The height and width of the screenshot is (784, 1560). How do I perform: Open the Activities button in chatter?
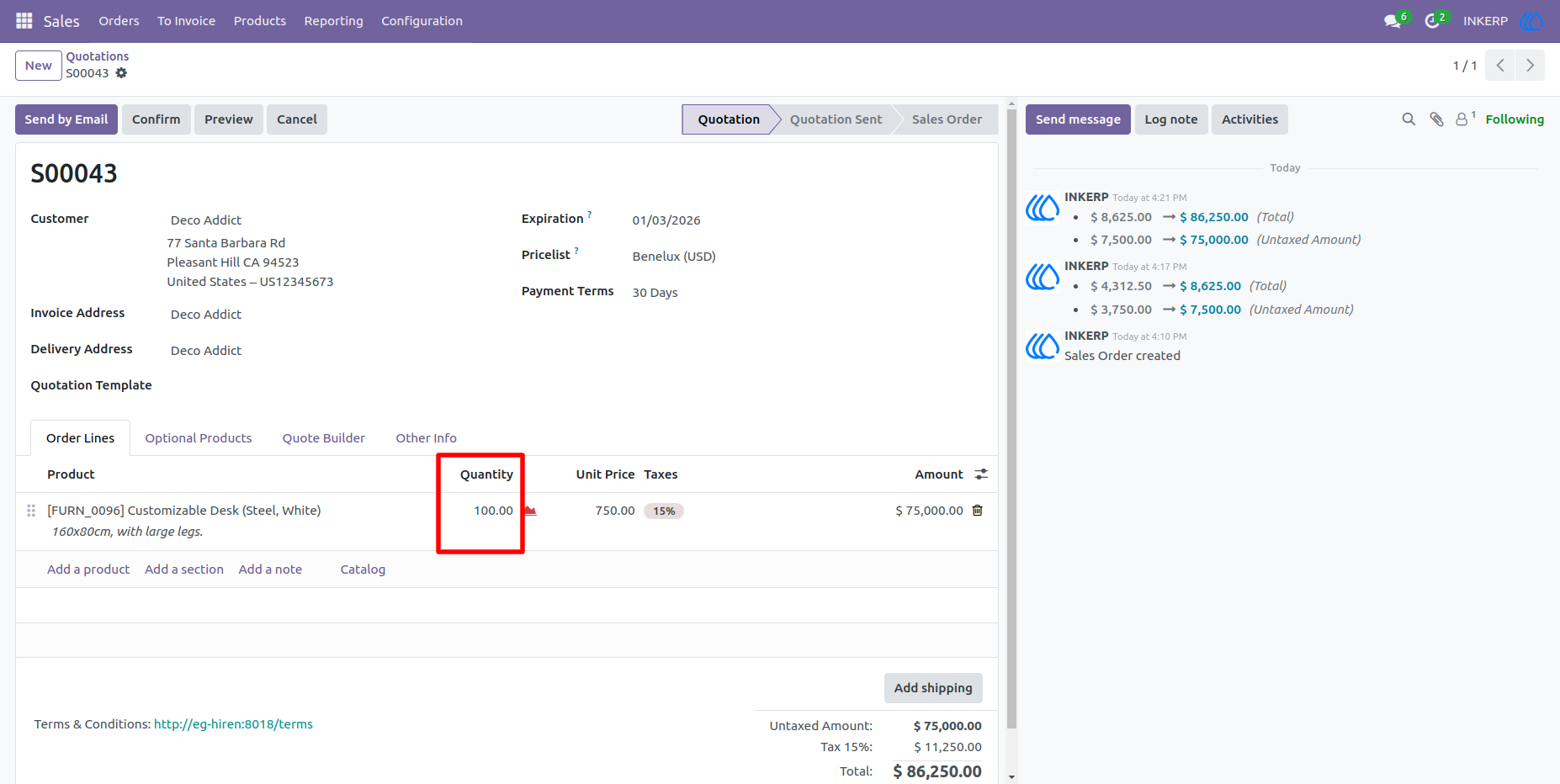1250,119
